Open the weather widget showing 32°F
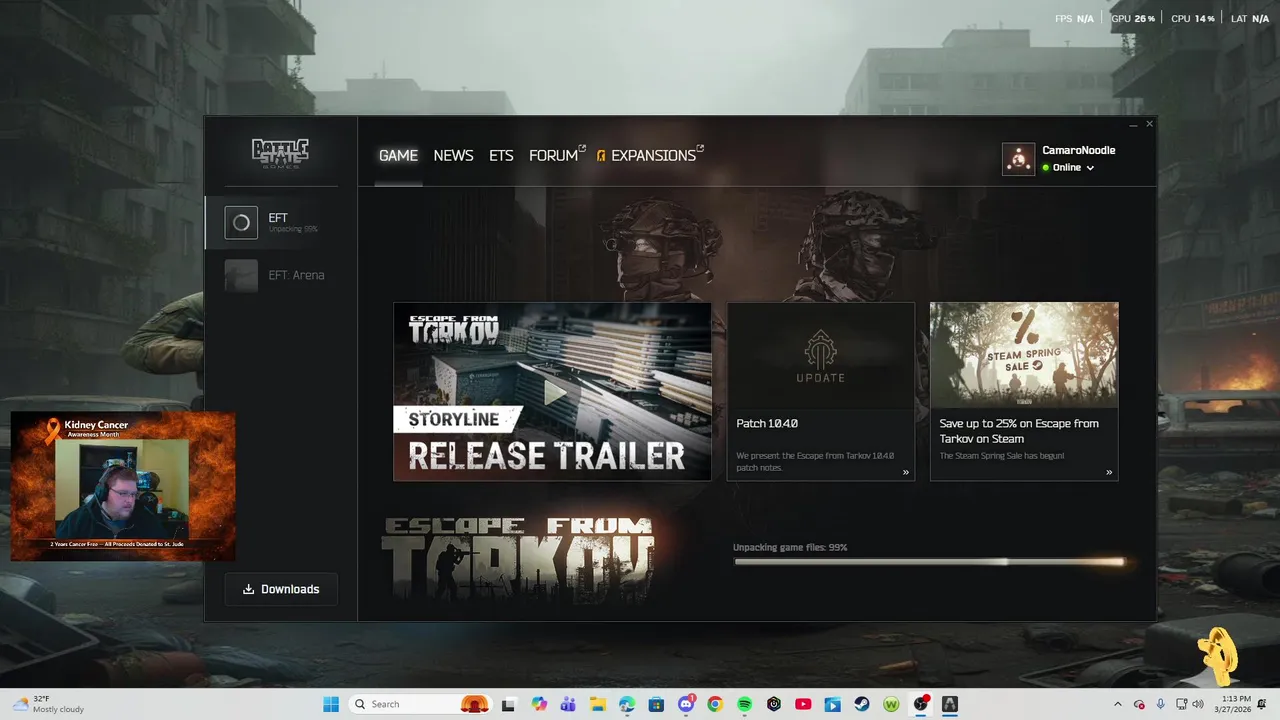 click(48, 704)
